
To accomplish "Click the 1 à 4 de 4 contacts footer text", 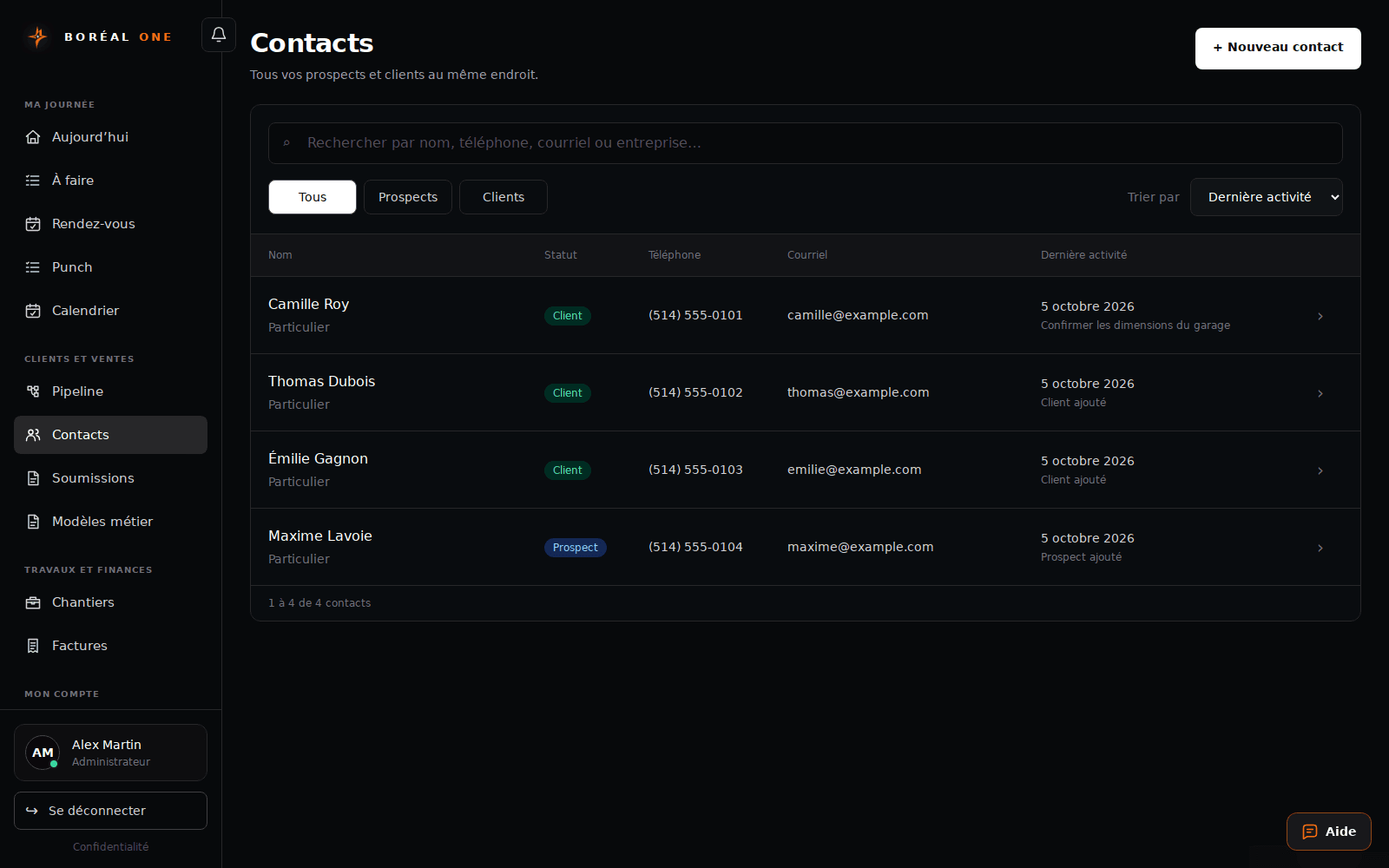I will point(319,603).
